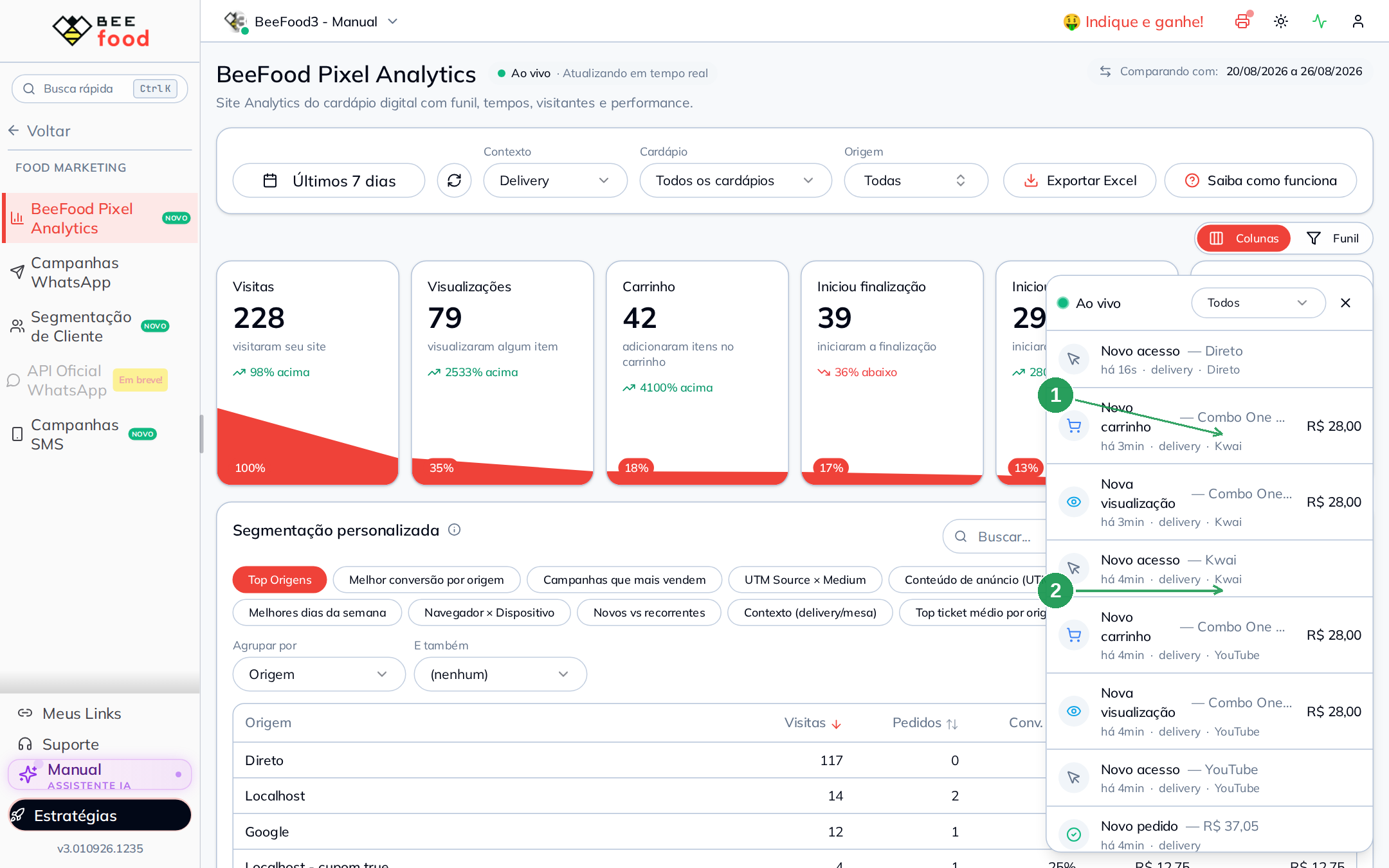Screen dimensions: 1389x868
Task: Click the eye icon on Kwai Nova visualização
Action: (x=1074, y=502)
